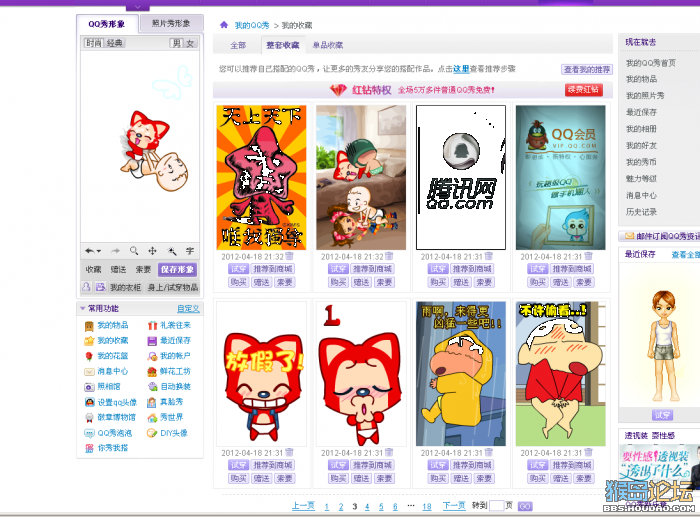The height and width of the screenshot is (517, 700).
Task: Click the 字 text tool icon
Action: (x=190, y=251)
